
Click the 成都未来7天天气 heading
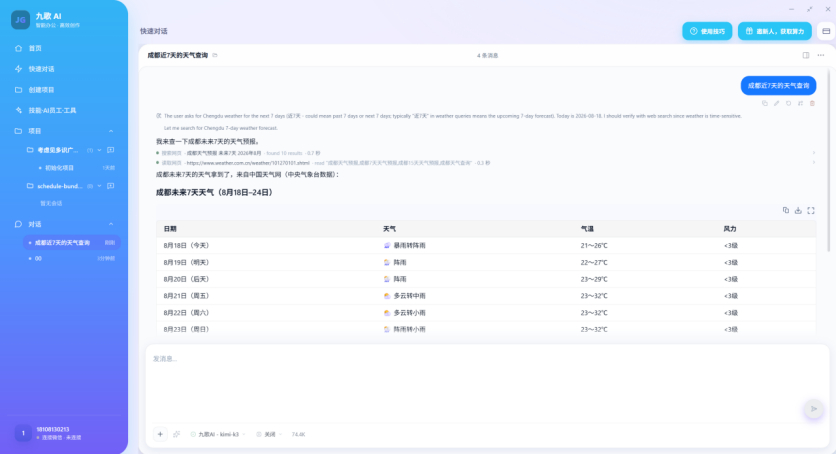(214, 192)
